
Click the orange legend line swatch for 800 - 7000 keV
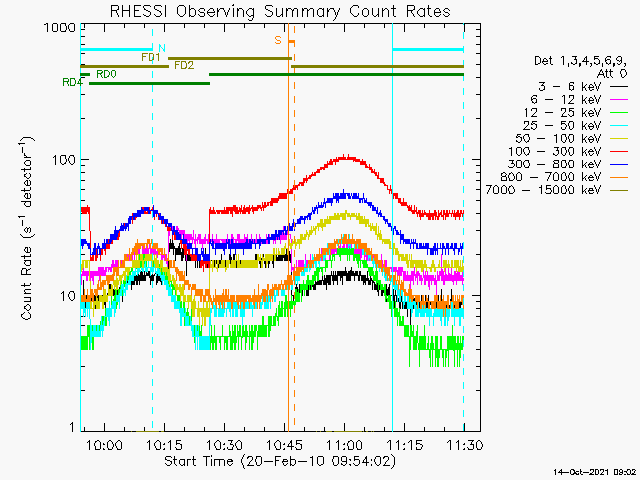(619, 178)
